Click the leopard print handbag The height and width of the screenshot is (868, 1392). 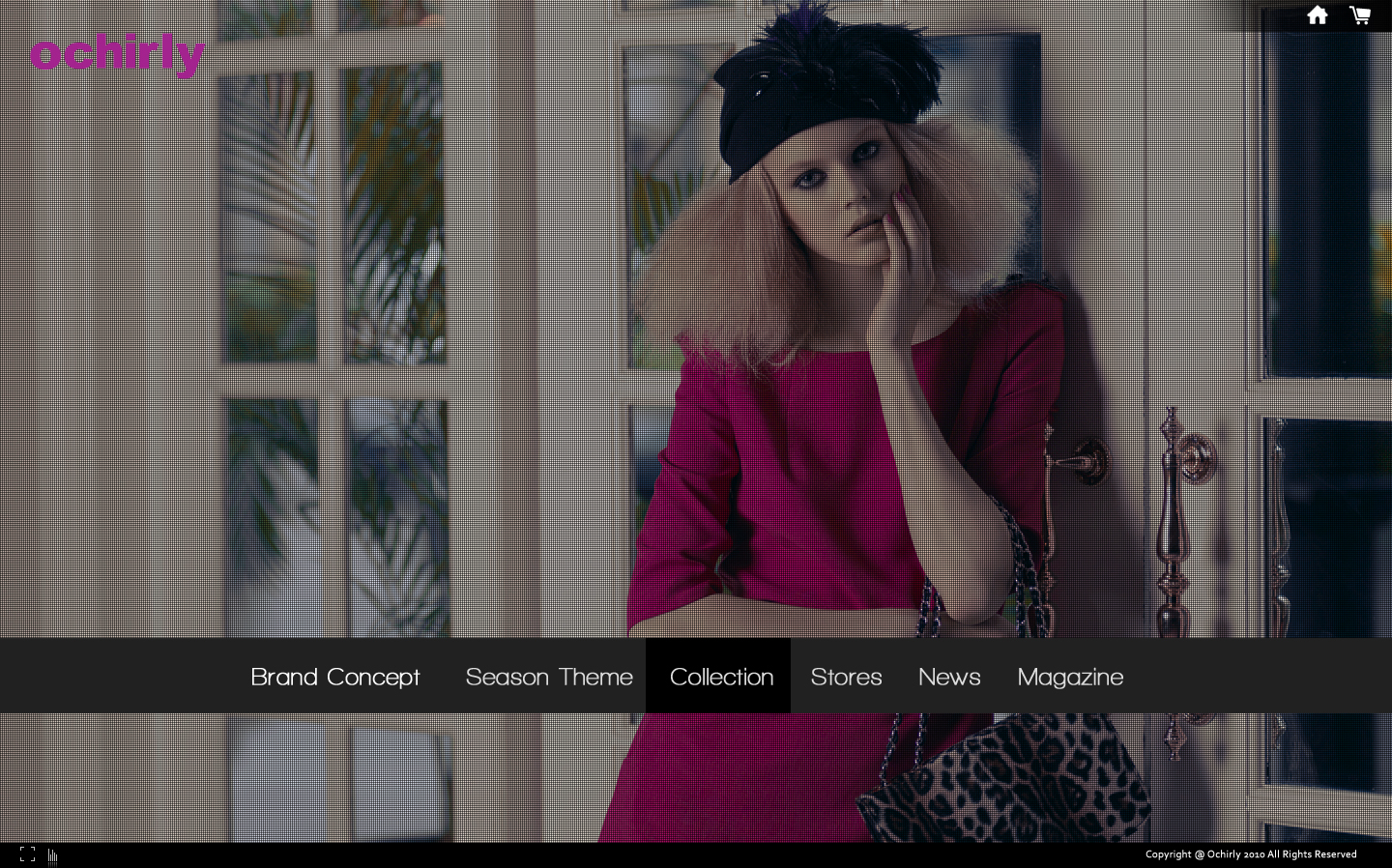pyautogui.click(x=1005, y=778)
